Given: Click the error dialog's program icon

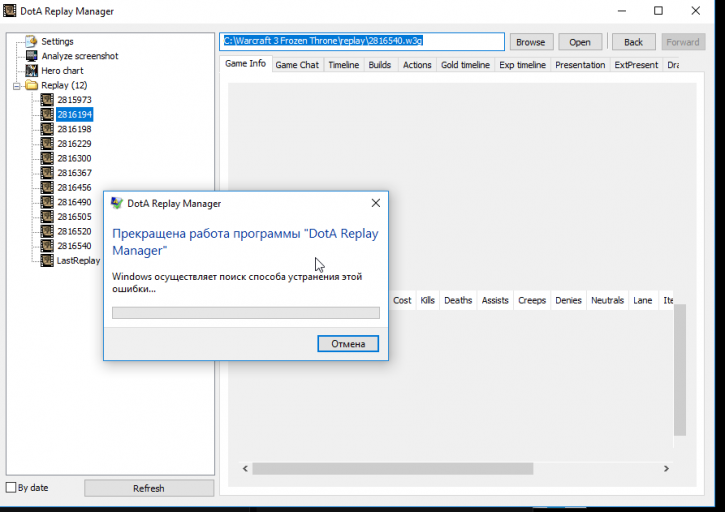Looking at the screenshot, I should coord(117,203).
